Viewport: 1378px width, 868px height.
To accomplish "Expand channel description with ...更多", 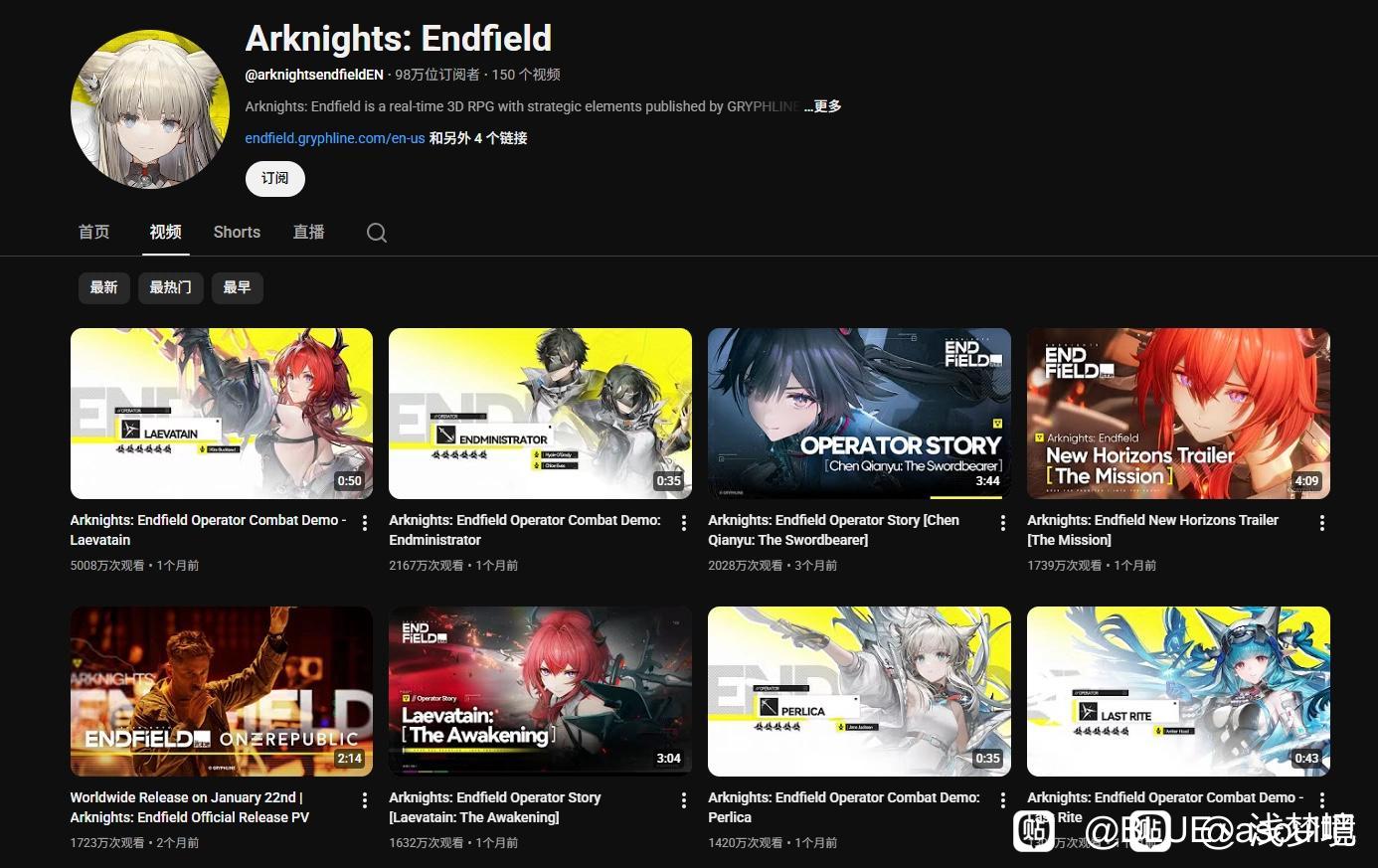I will point(822,106).
